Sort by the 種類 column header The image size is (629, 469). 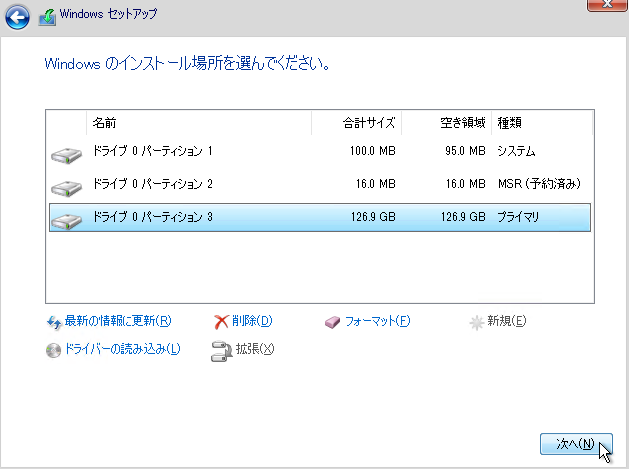coord(542,123)
